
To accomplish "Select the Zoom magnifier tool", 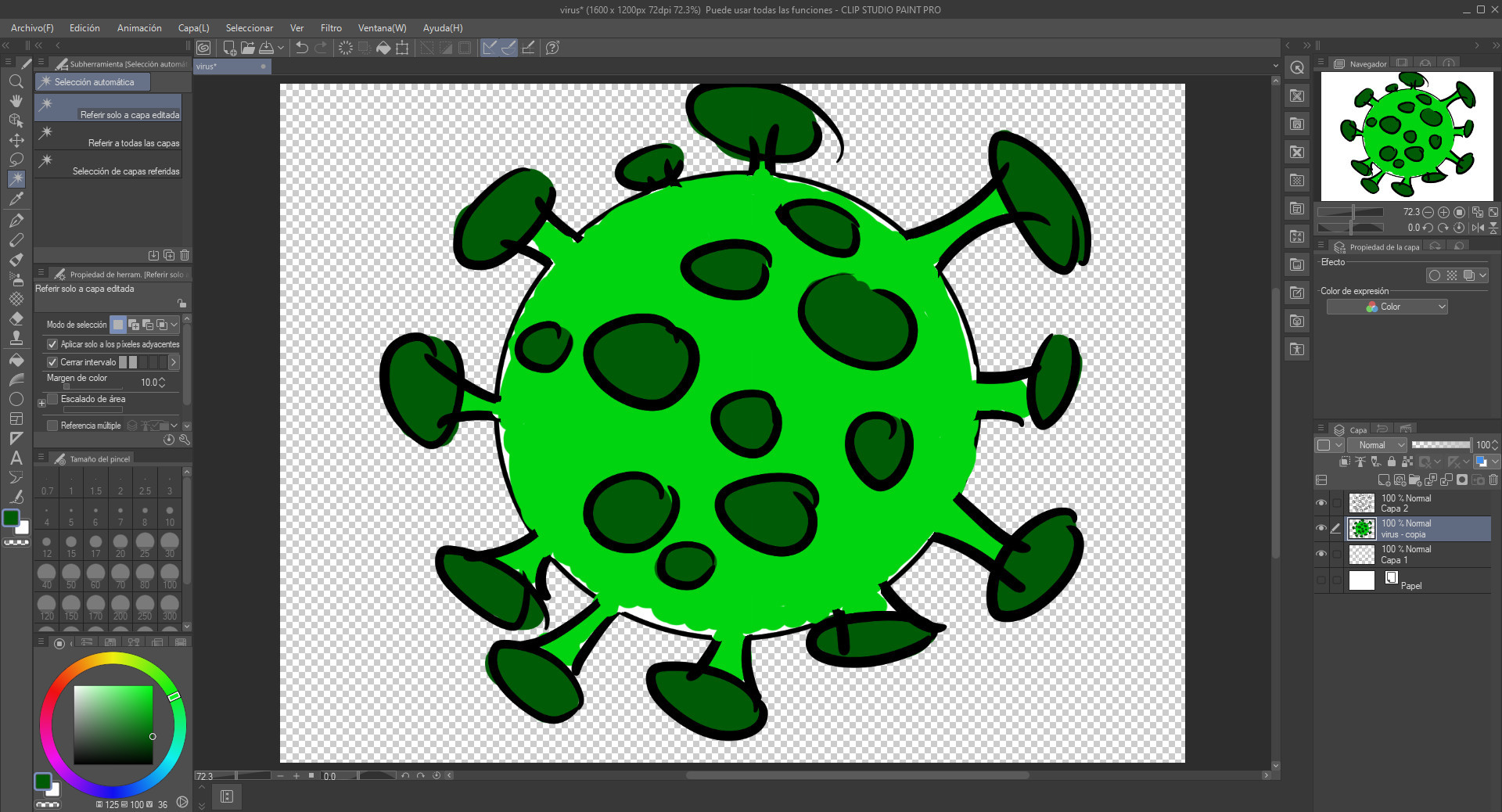I will [x=16, y=81].
